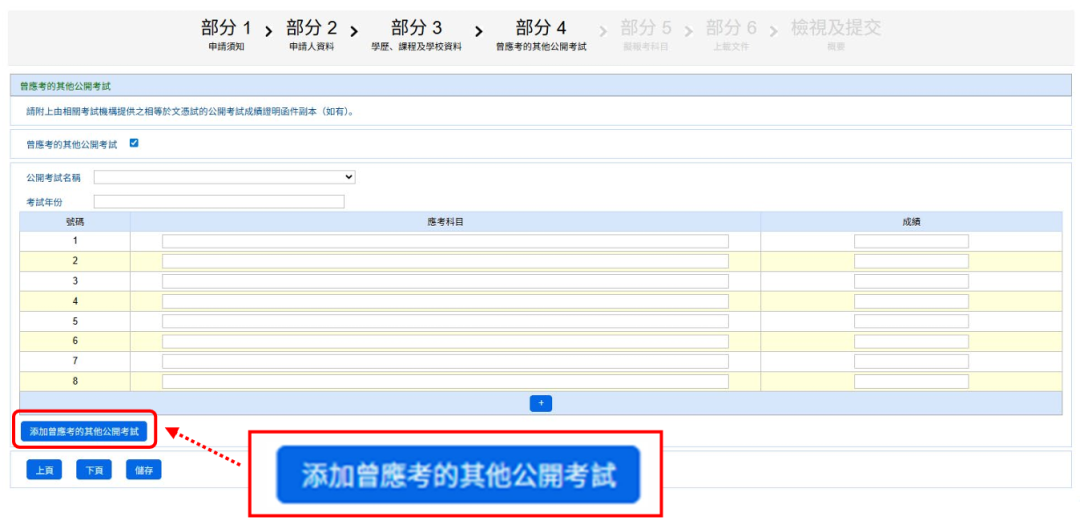This screenshot has width=1080, height=529.
Task: Open the 公開考試名稱 dropdown
Action: tap(225, 177)
